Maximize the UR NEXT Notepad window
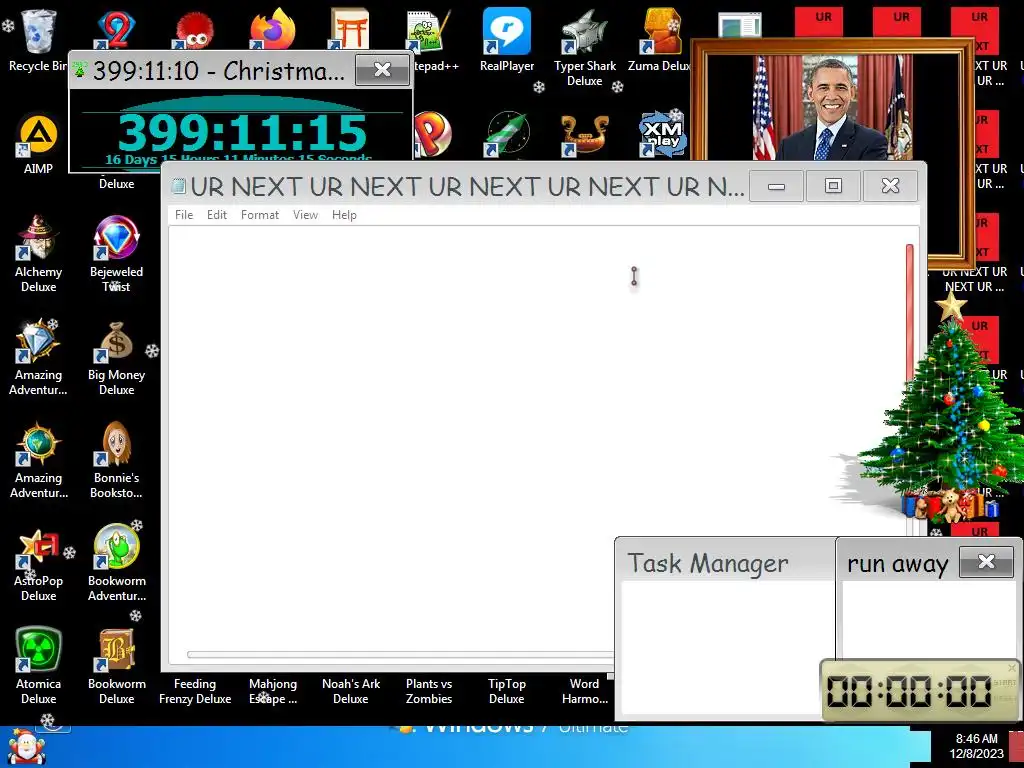This screenshot has height=768, width=1024. (833, 186)
